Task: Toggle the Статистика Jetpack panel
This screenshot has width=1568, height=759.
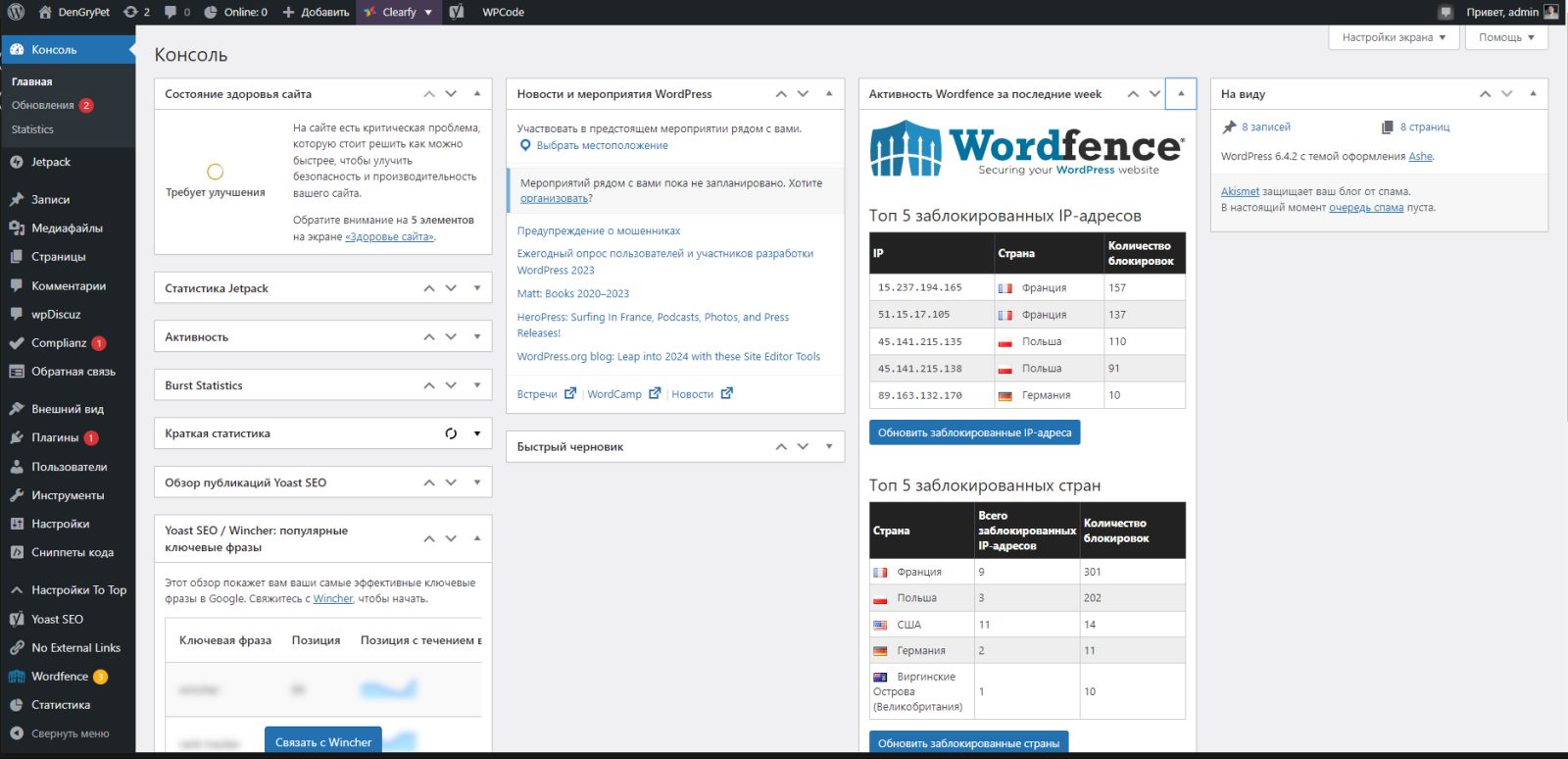Action: coord(477,288)
